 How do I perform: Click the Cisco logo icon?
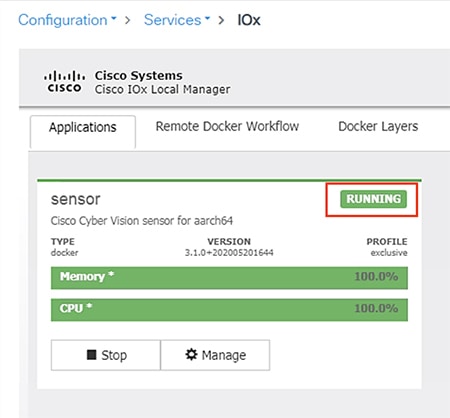tap(64, 82)
